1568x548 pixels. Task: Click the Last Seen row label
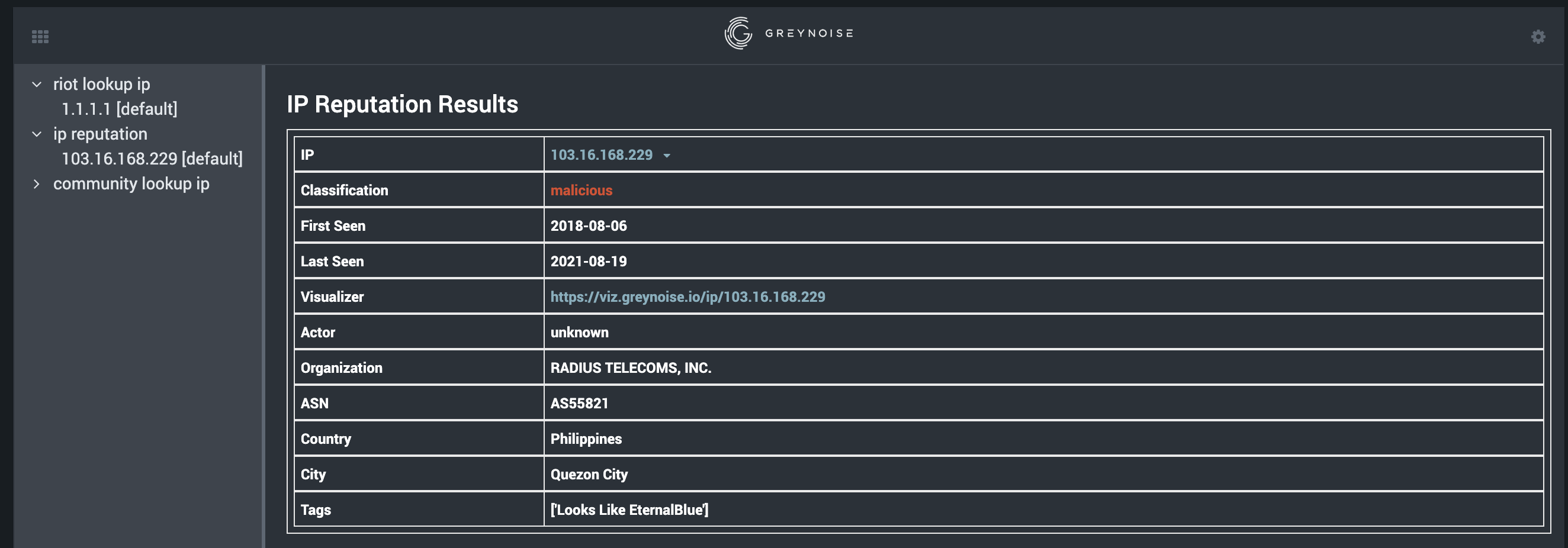pos(332,262)
